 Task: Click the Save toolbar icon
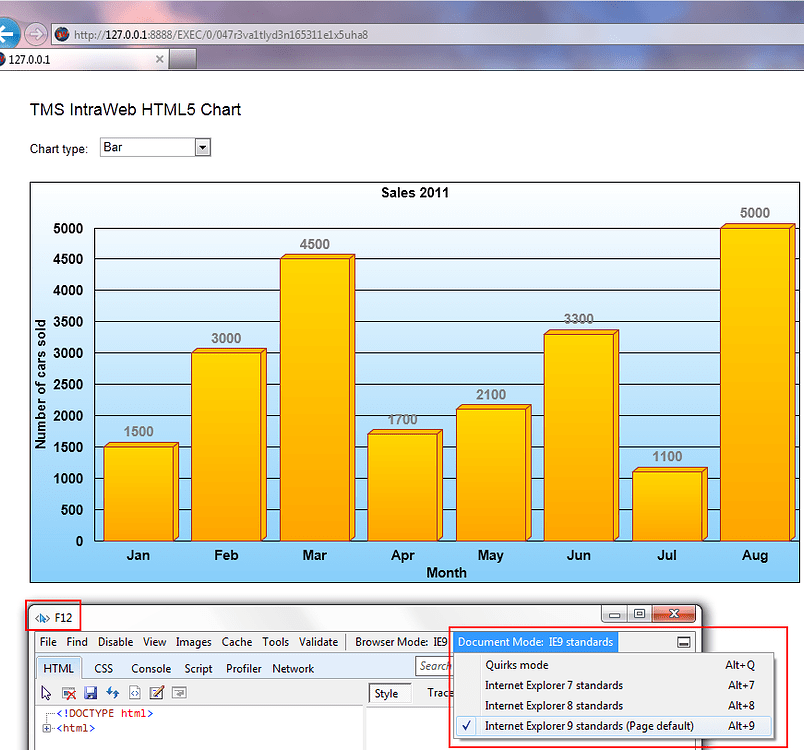click(x=91, y=692)
